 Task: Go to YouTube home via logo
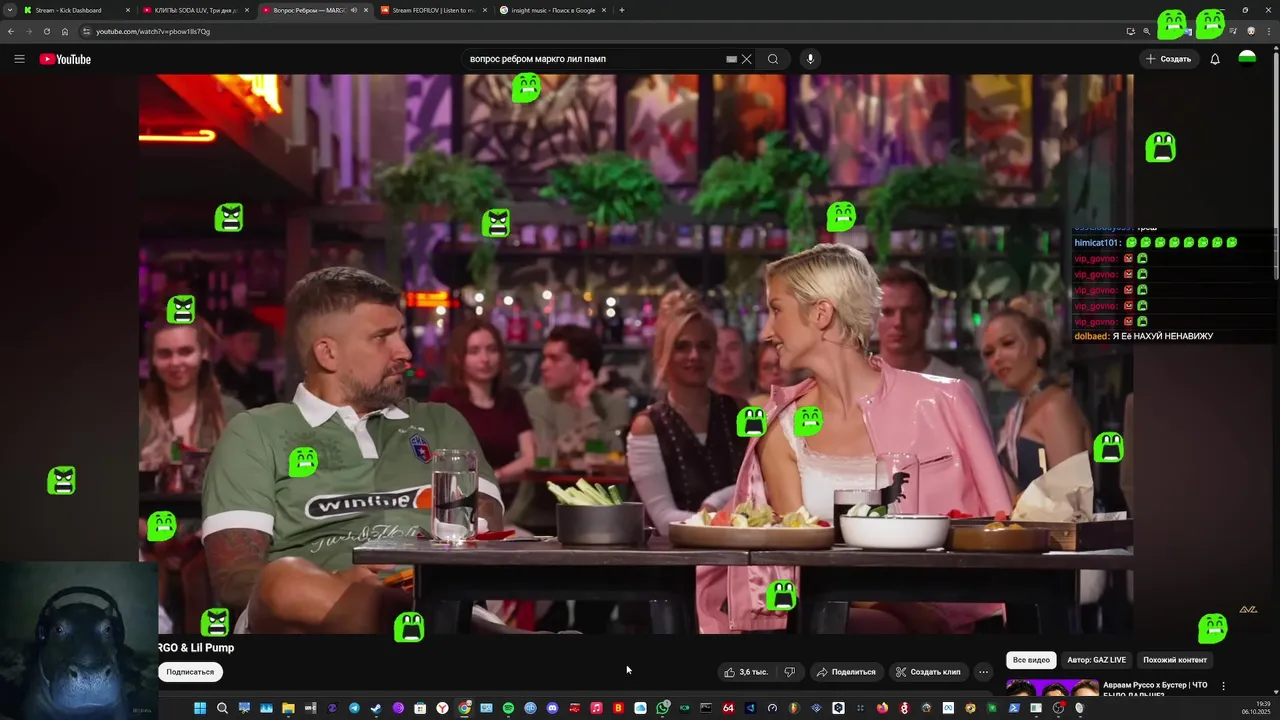65,59
